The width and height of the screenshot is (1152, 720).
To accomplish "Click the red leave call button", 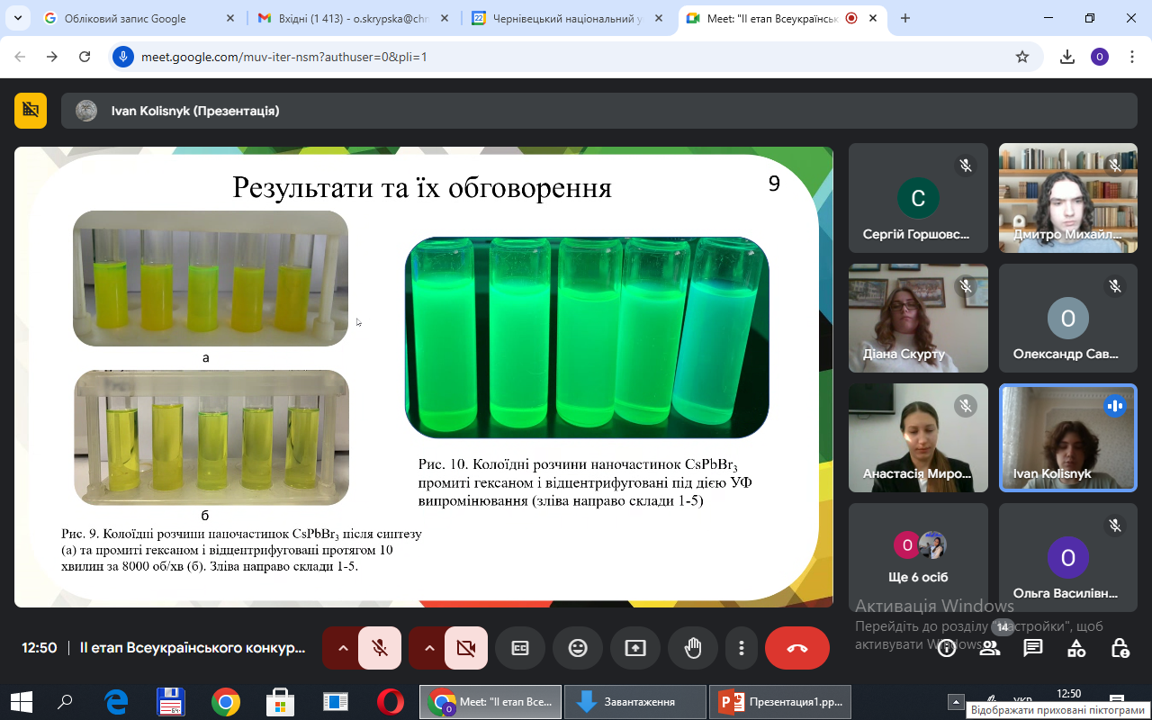I will pyautogui.click(x=797, y=648).
